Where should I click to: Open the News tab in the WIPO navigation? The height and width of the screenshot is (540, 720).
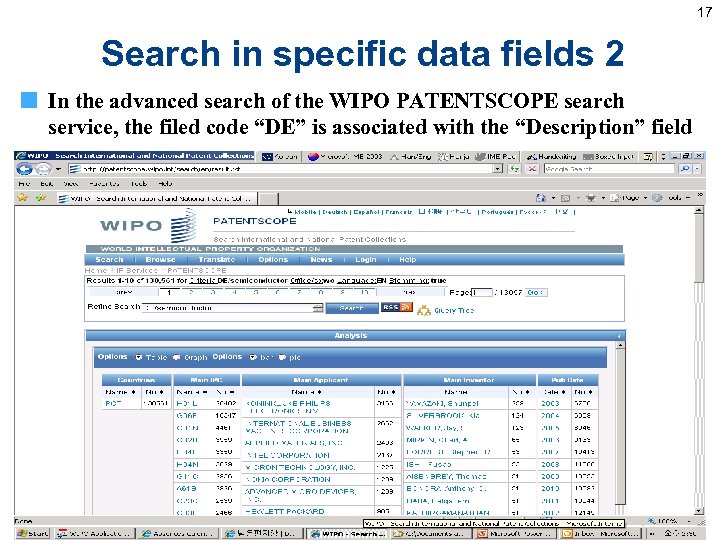[321, 259]
